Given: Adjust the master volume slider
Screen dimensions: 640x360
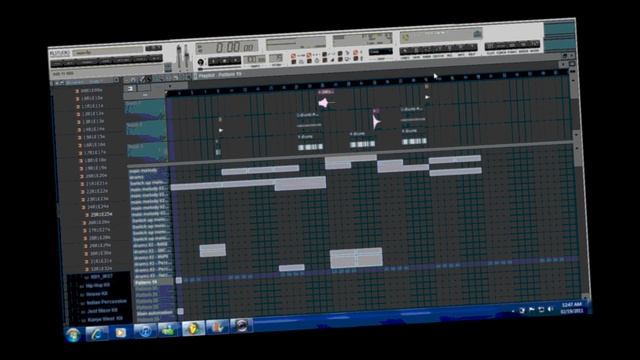Looking at the screenshot, I should [x=178, y=56].
